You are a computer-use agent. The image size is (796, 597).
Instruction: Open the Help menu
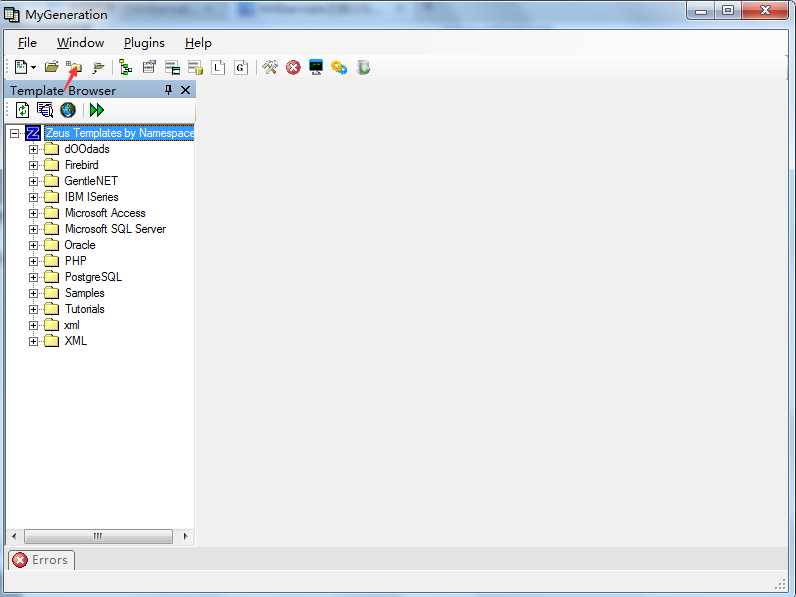coord(198,43)
